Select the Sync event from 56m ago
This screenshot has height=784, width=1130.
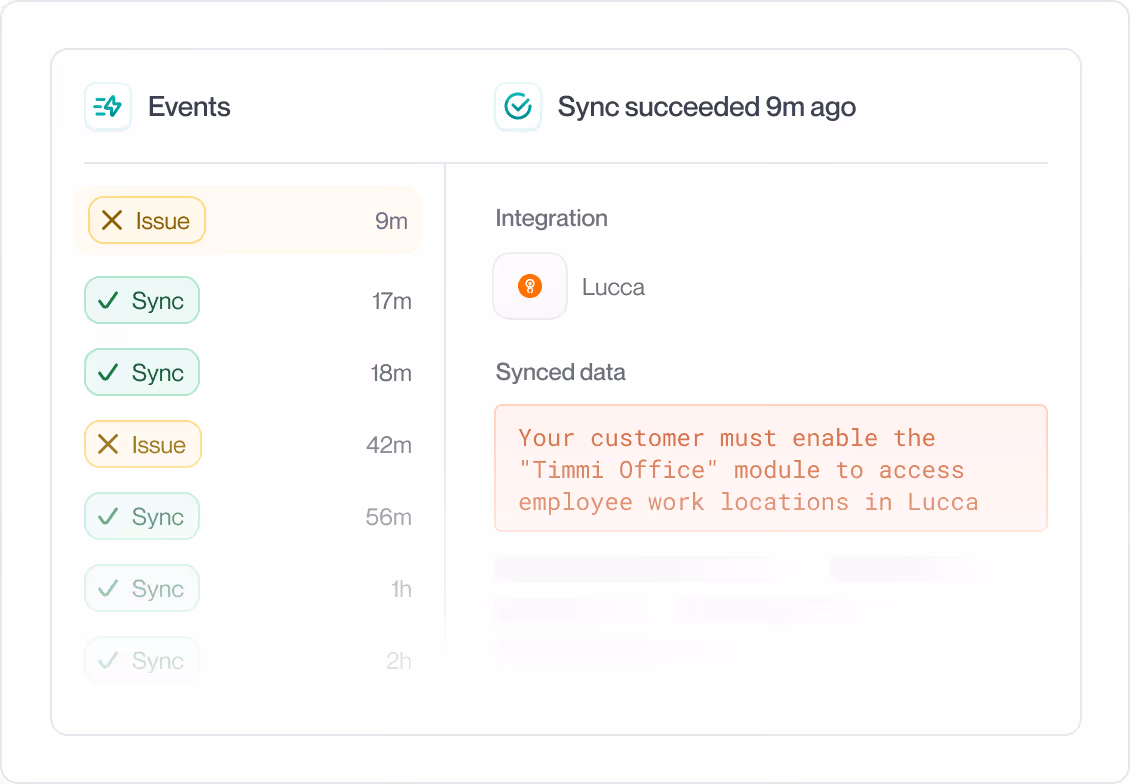(x=142, y=517)
